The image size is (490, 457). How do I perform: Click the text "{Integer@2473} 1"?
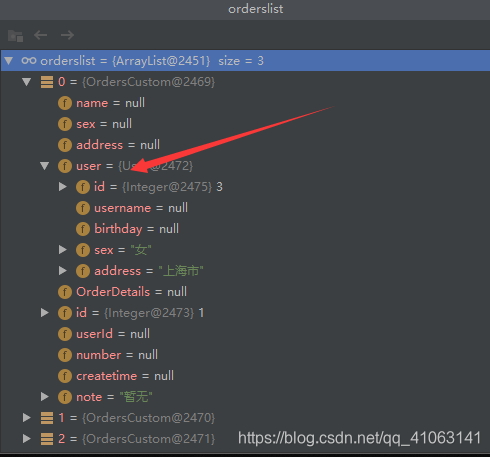click(x=154, y=313)
